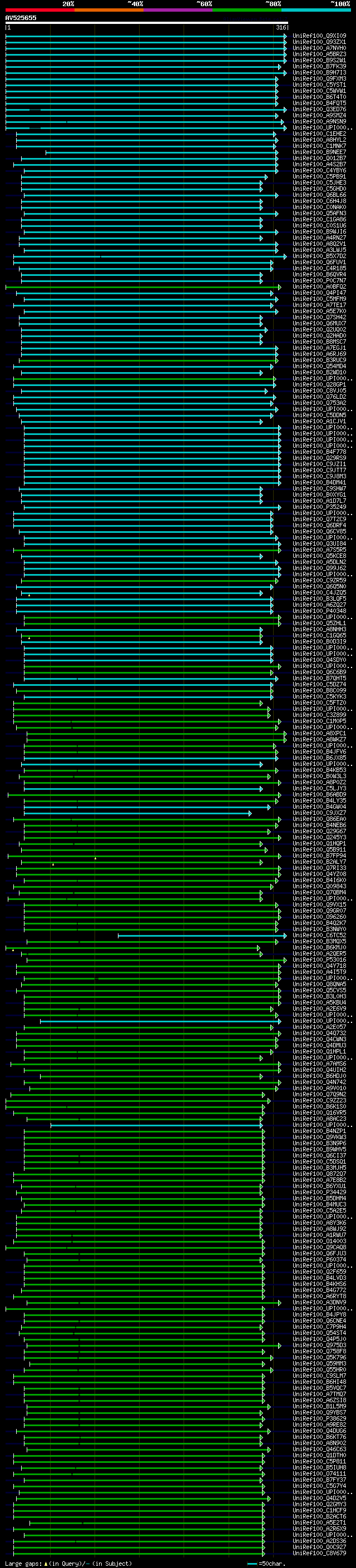Select label UniRef100_Q012B7
The image size is (356, 1568).
coord(319,159)
